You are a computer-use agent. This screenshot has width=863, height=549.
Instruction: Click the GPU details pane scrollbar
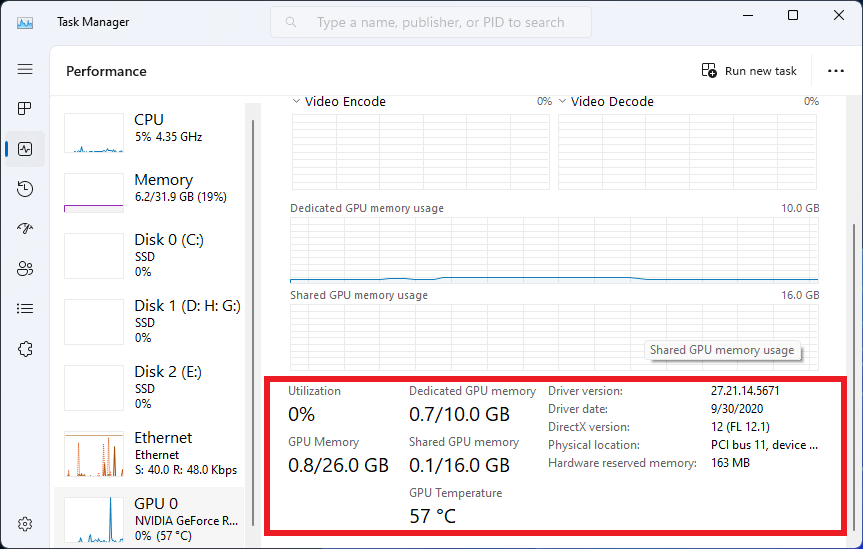[854, 376]
